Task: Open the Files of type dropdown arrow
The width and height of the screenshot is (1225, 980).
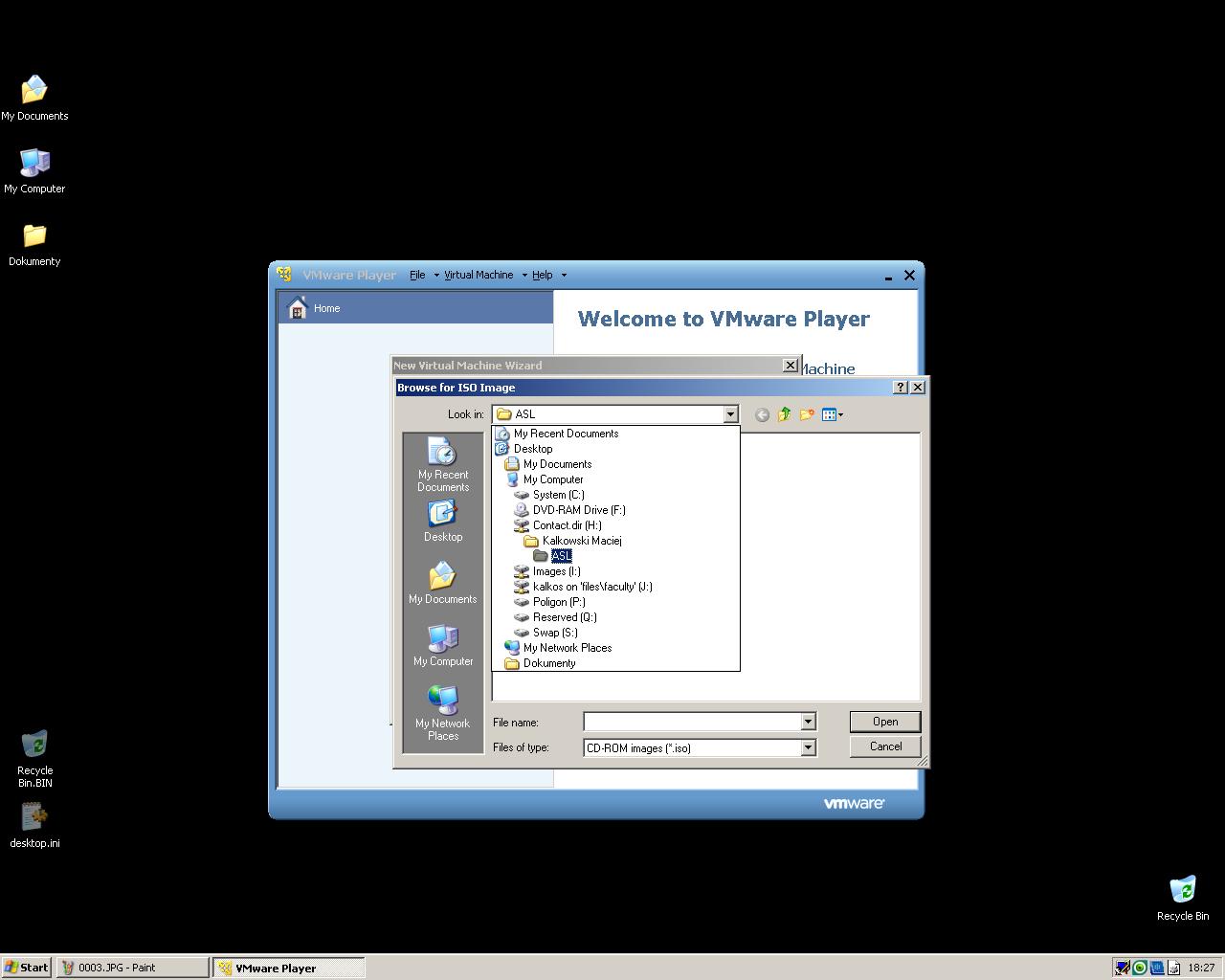Action: tap(808, 747)
